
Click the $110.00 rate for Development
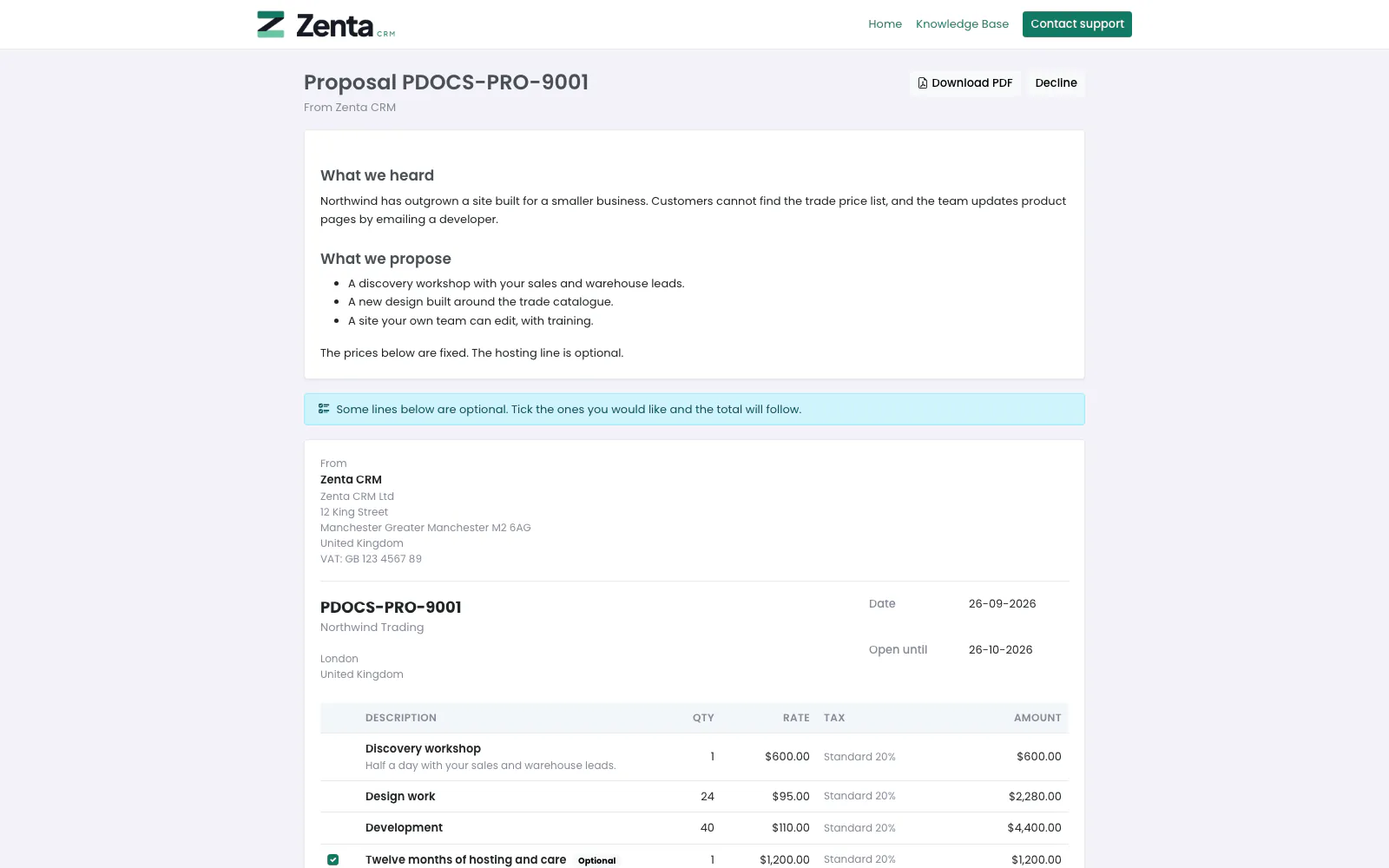coord(791,828)
